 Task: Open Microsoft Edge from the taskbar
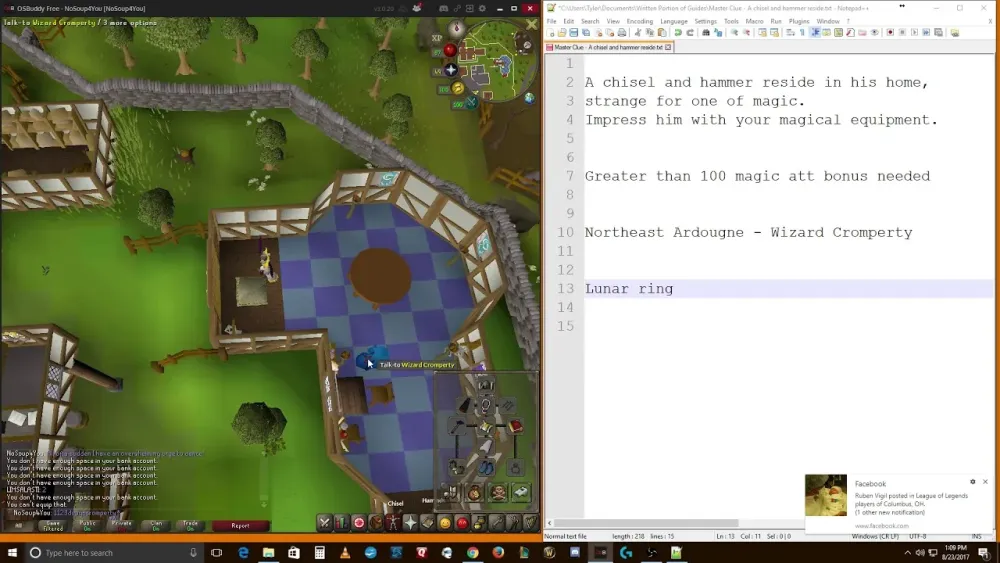pyautogui.click(x=243, y=552)
